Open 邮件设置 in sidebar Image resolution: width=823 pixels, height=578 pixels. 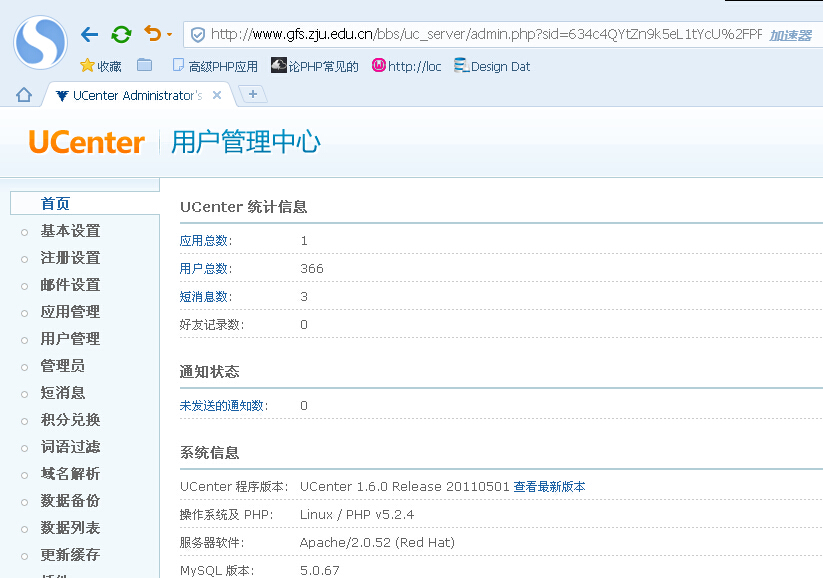pyautogui.click(x=70, y=285)
